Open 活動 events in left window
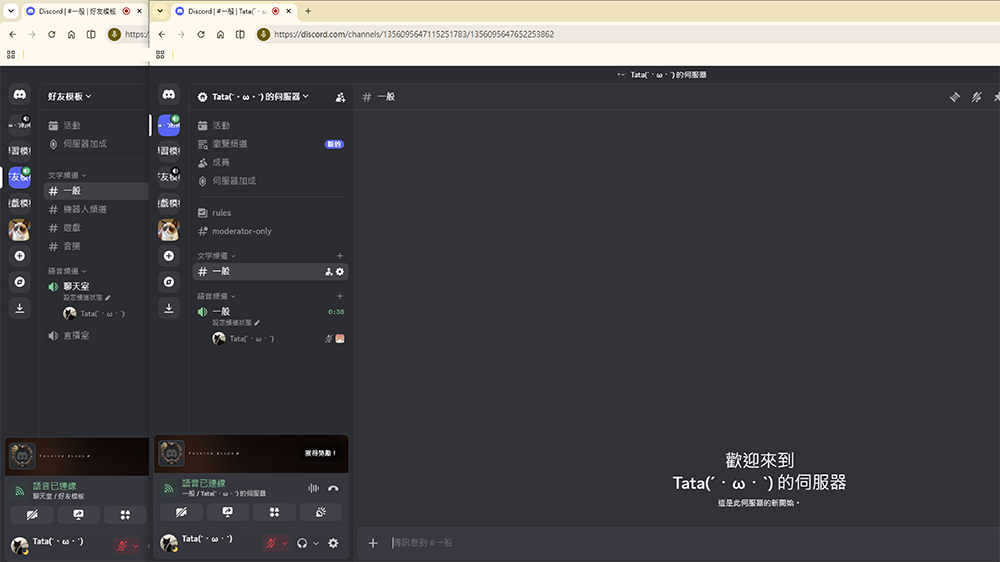1000x562 pixels. click(x=96, y=126)
